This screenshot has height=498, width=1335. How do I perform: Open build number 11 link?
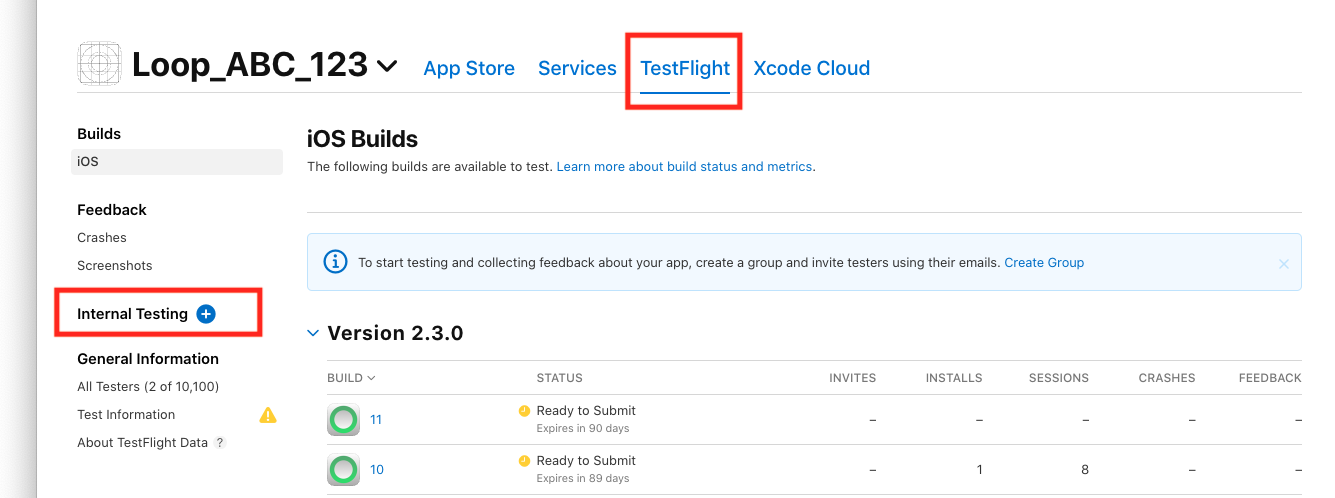376,420
